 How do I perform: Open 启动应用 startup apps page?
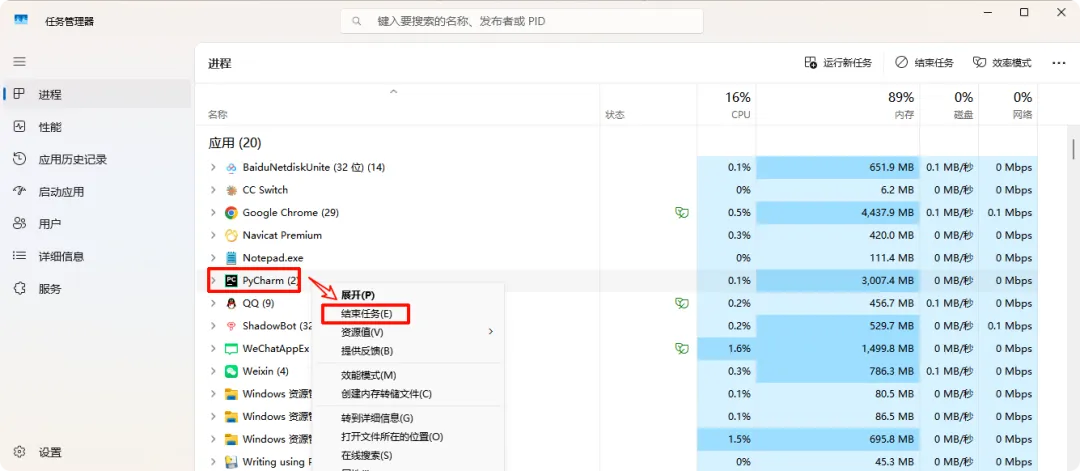click(96, 191)
